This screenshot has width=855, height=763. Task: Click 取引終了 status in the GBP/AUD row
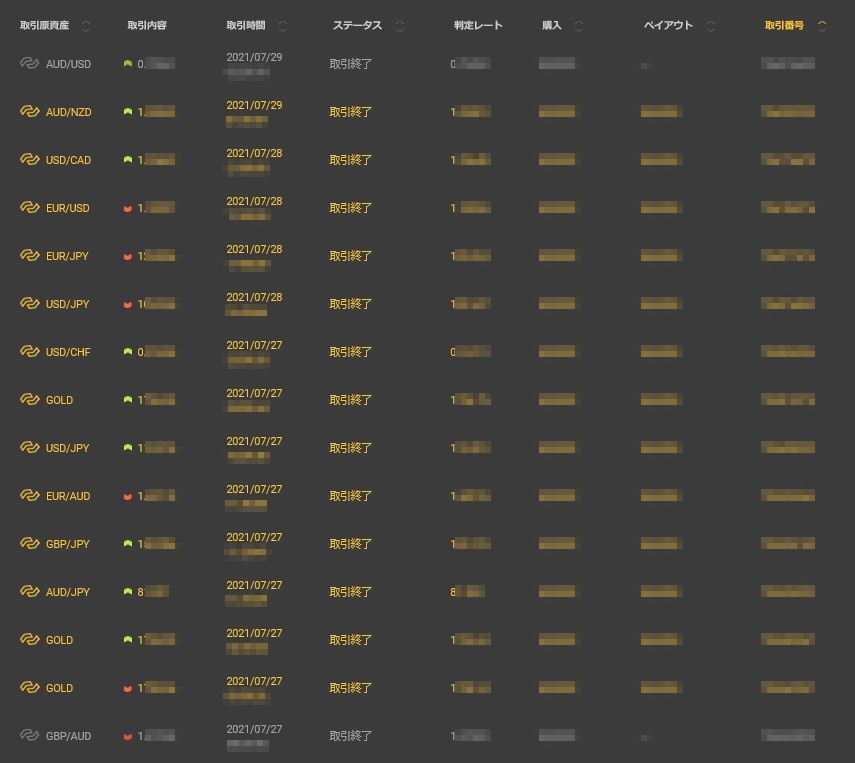[x=351, y=736]
